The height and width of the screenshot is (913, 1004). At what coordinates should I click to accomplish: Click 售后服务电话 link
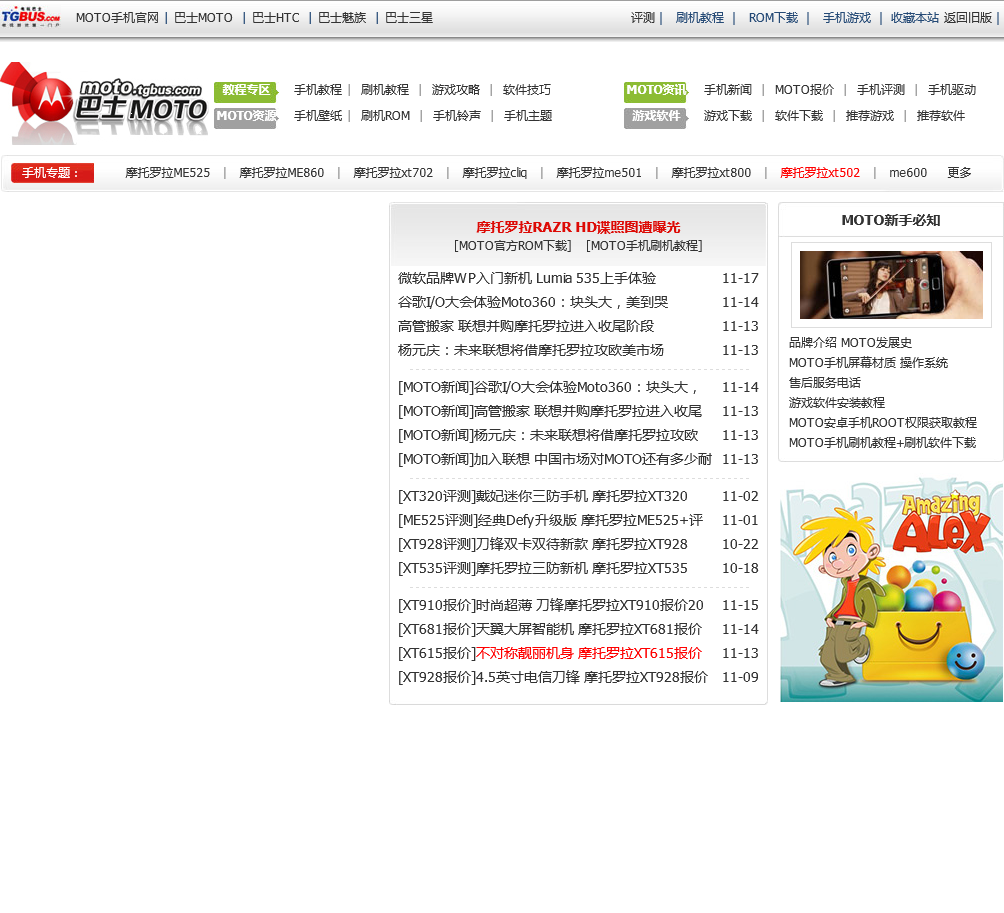[825, 383]
